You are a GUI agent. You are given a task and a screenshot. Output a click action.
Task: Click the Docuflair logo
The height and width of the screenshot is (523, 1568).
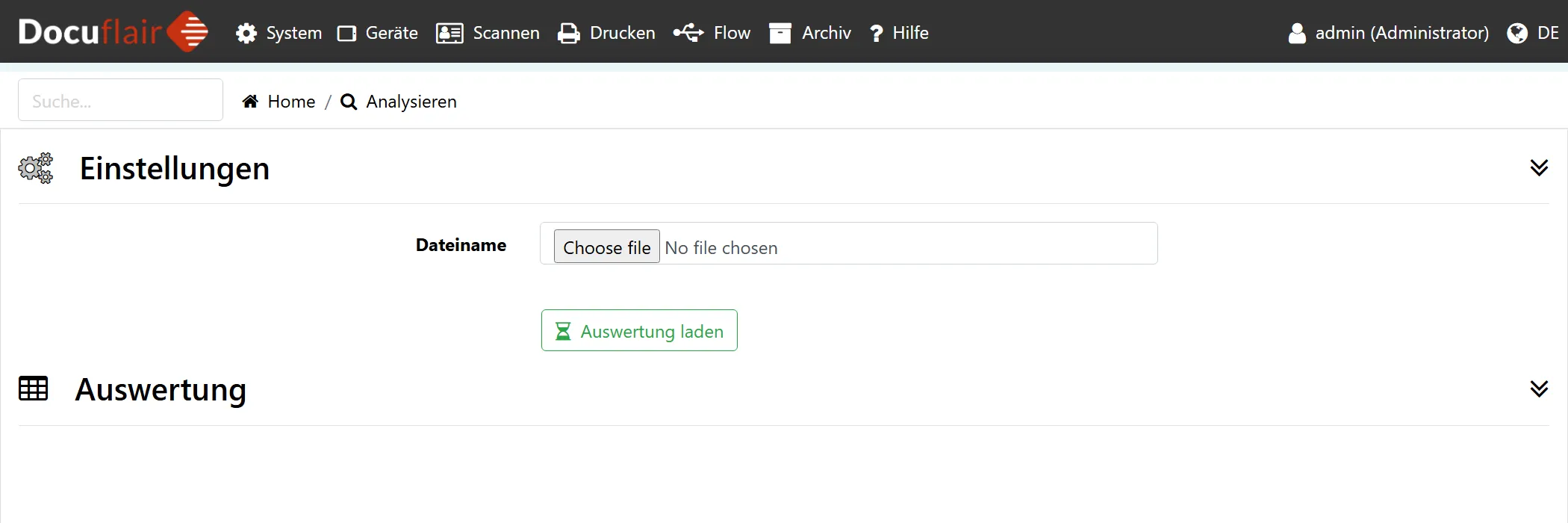click(113, 32)
